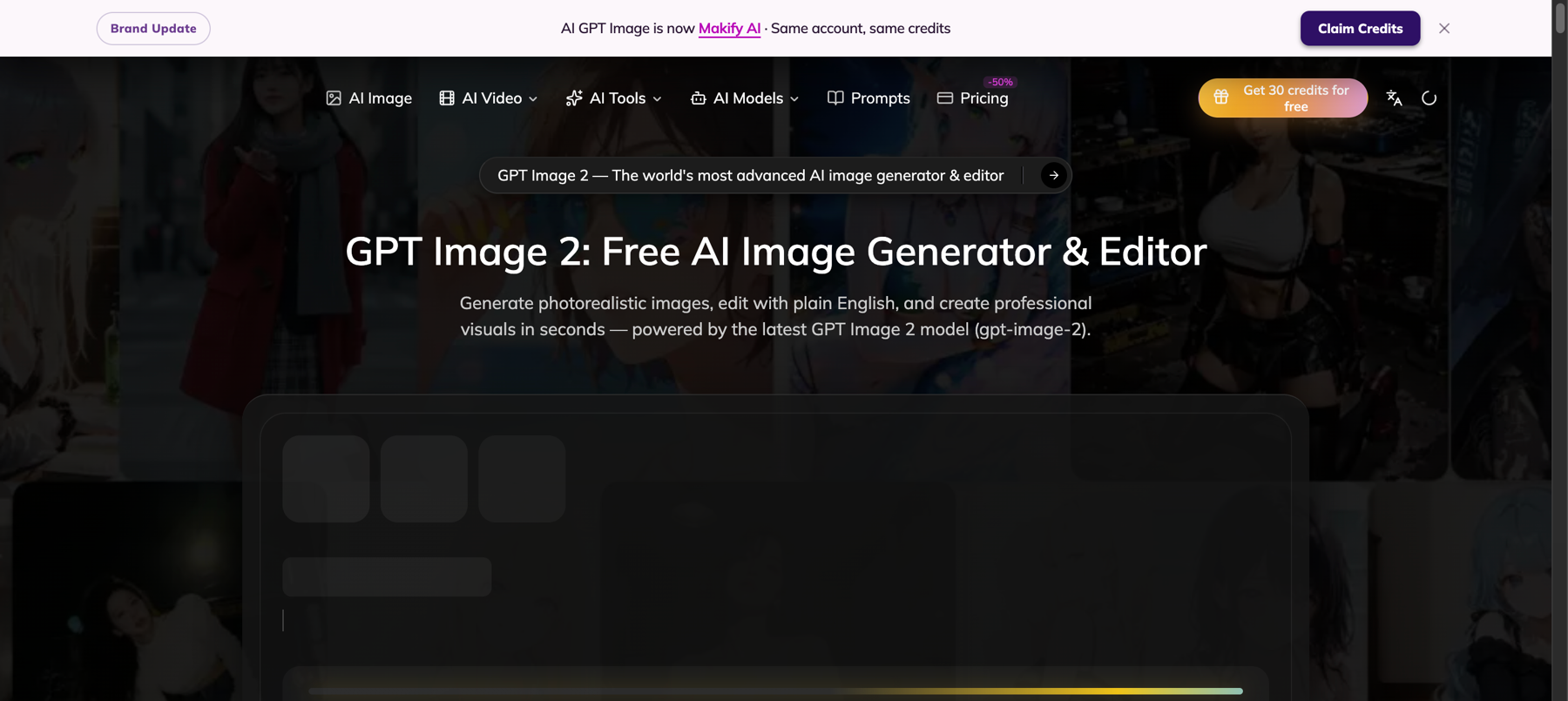Click the gift box icon
This screenshot has height=701, width=1568.
(1221, 98)
